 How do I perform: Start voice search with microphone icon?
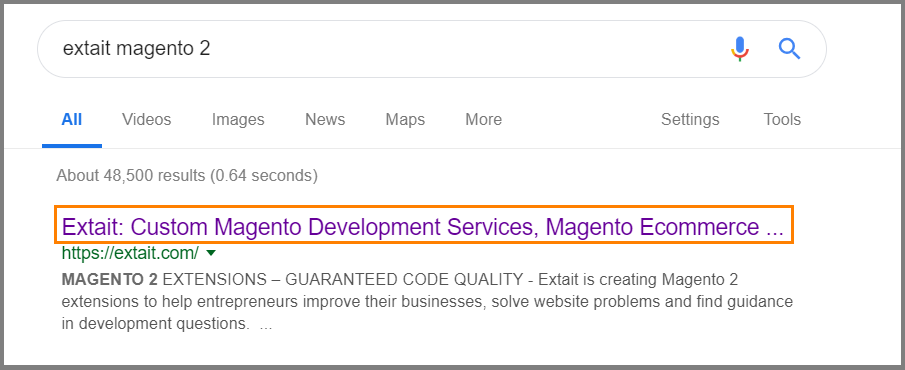pyautogui.click(x=739, y=48)
